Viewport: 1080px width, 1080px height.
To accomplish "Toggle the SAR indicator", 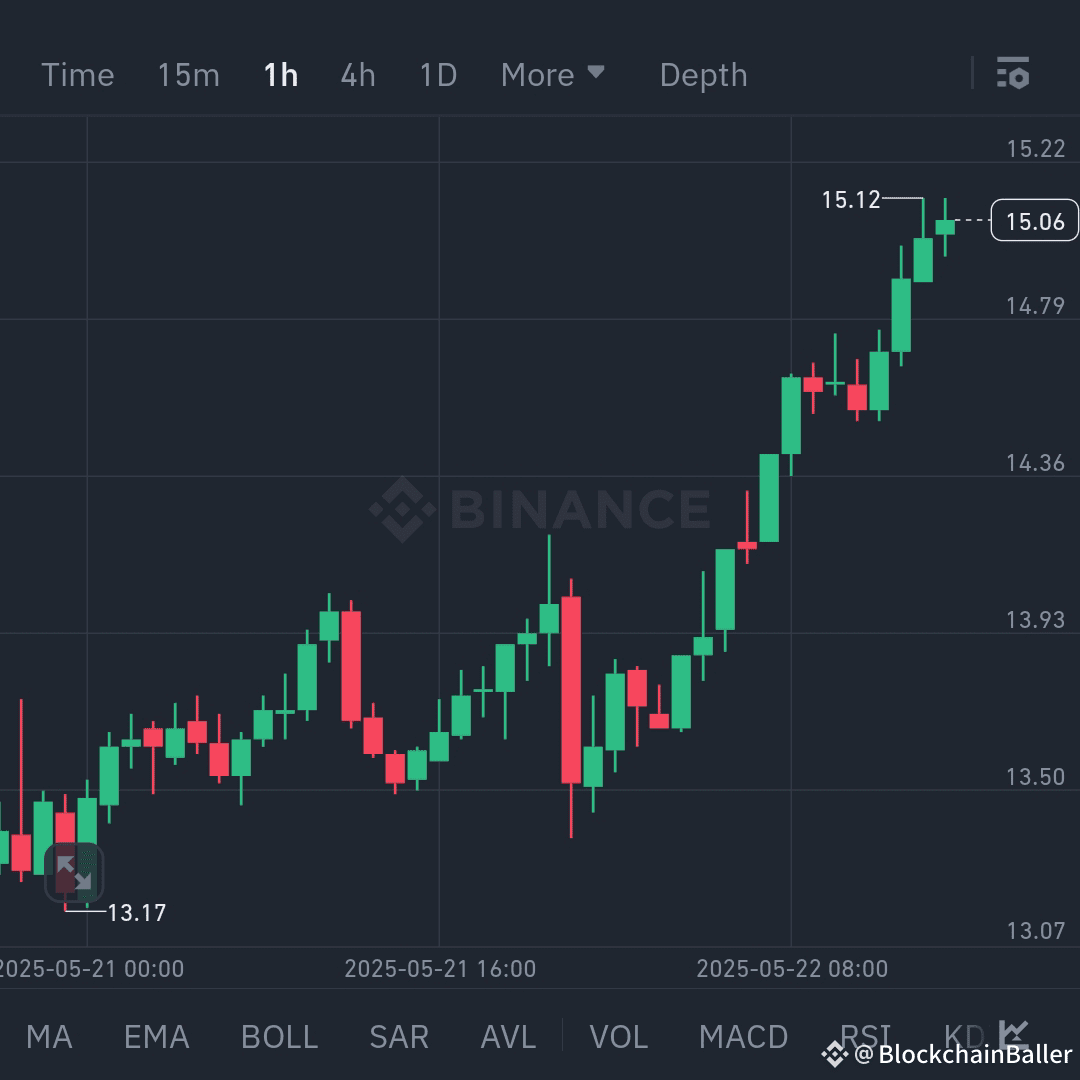I will coord(399,1037).
